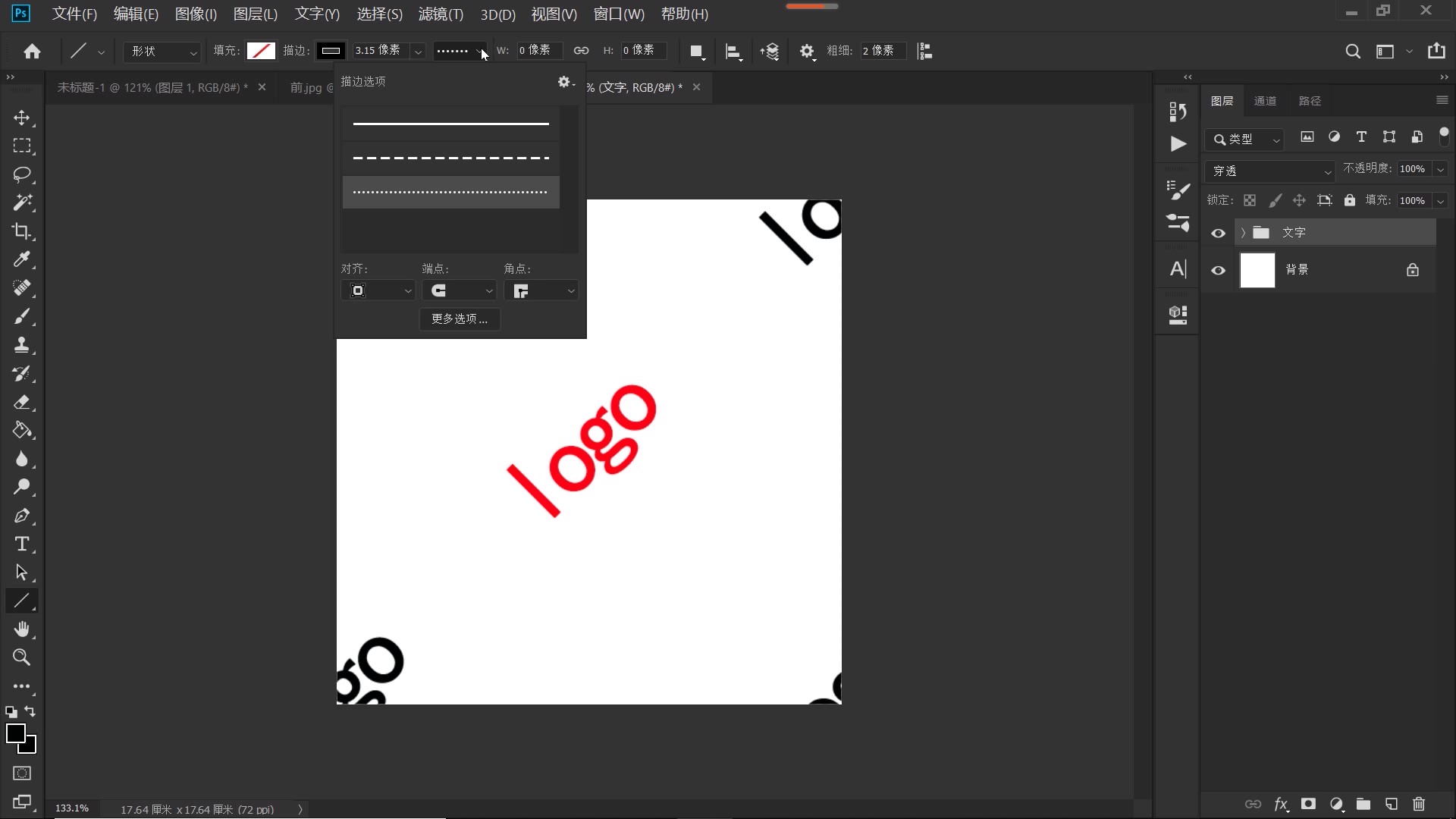The height and width of the screenshot is (819, 1456).
Task: Select the Hand tool
Action: (22, 629)
